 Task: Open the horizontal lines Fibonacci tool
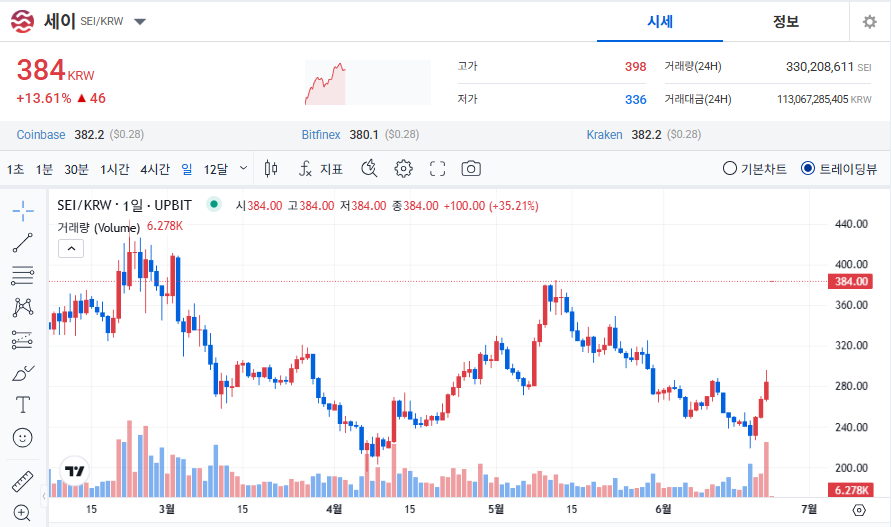click(x=23, y=275)
